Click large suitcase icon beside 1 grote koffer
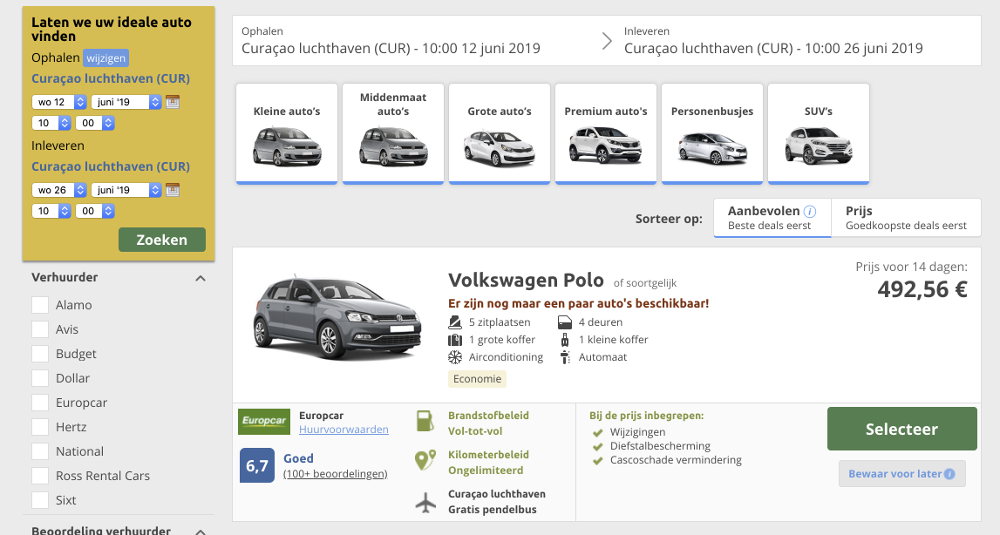This screenshot has height=535, width=1000. tap(455, 340)
